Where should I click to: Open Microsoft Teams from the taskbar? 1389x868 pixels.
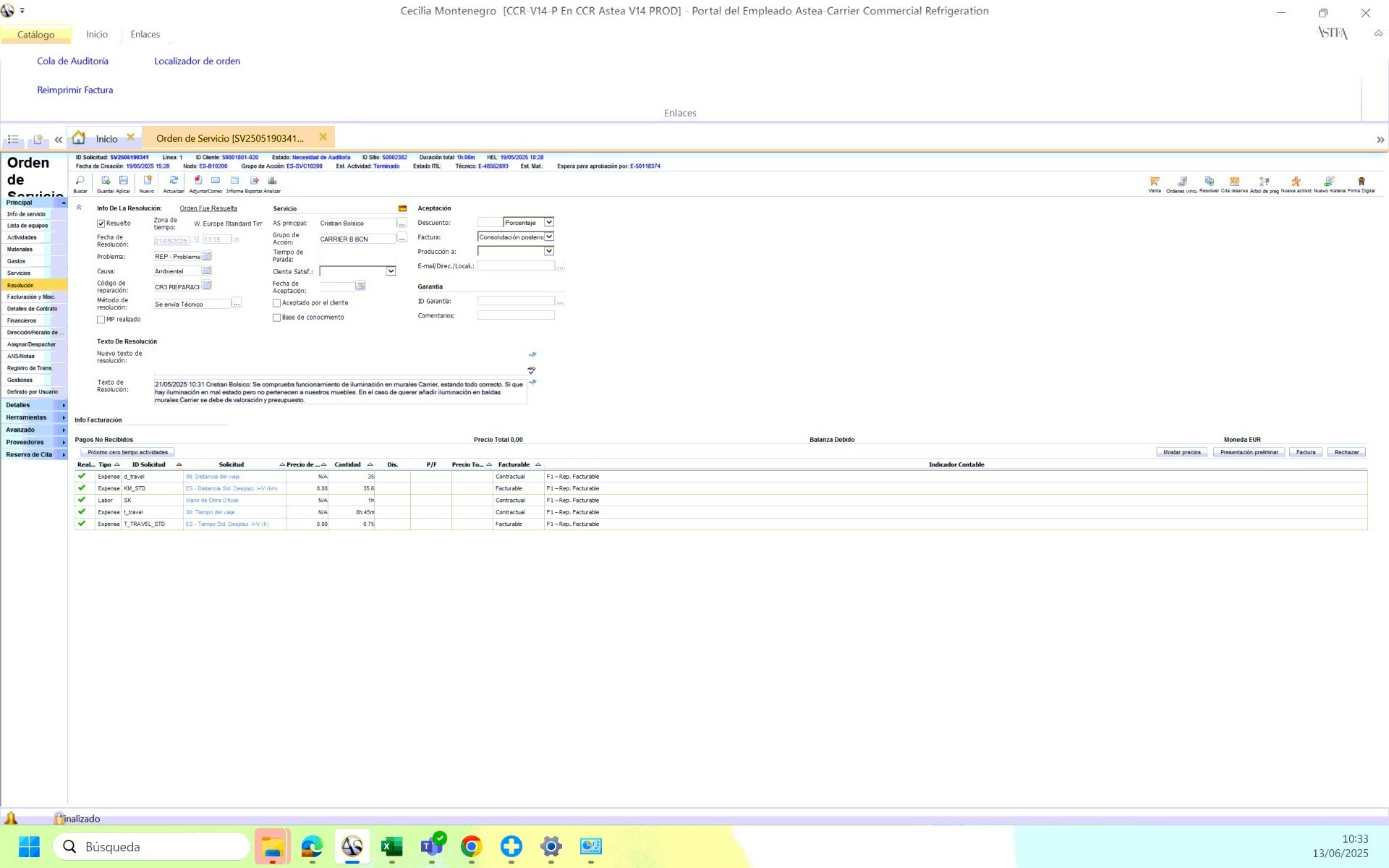coord(432,846)
